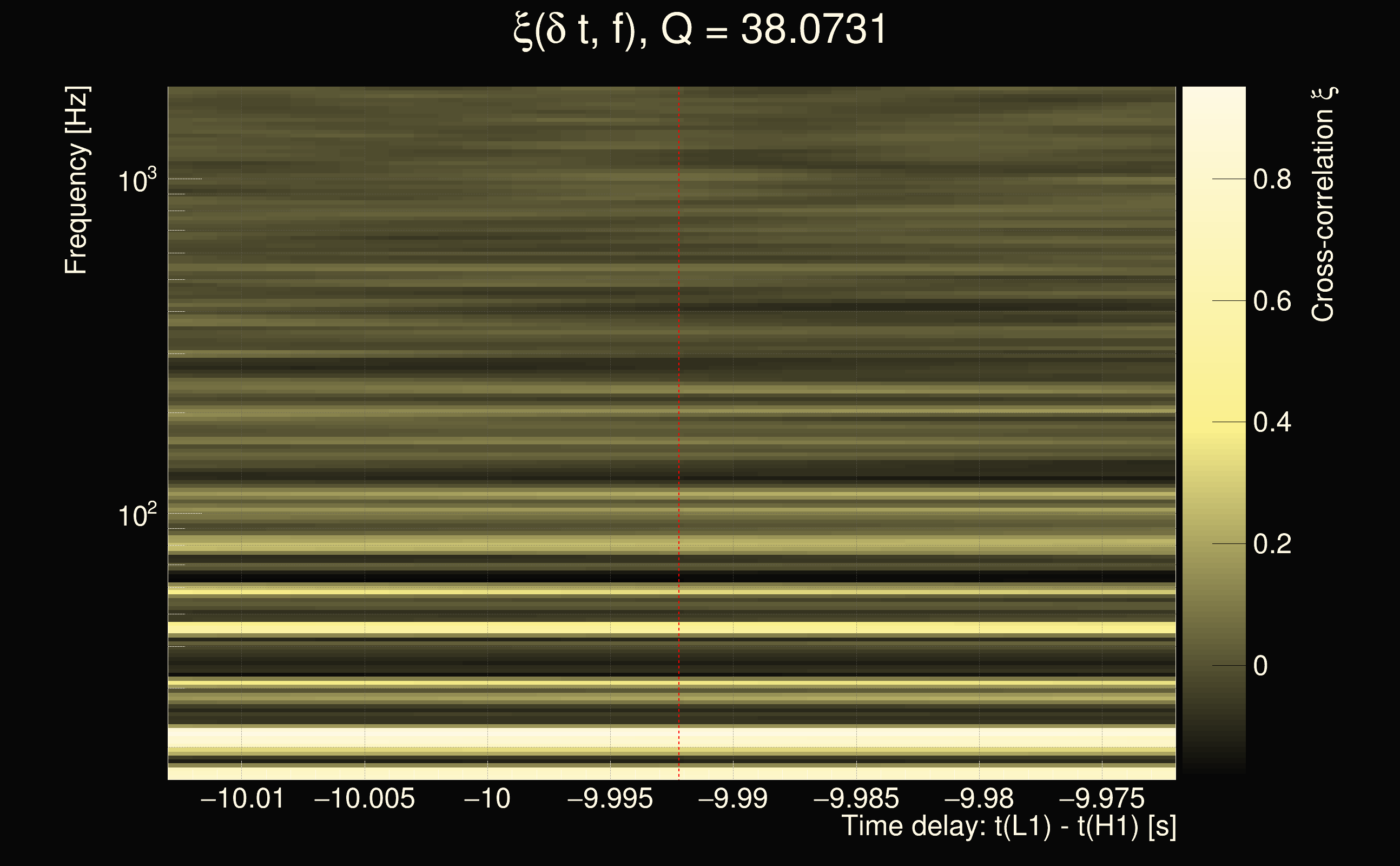Click the 10³ frequency tick label
Screen dimensions: 1400x866
tap(137, 181)
